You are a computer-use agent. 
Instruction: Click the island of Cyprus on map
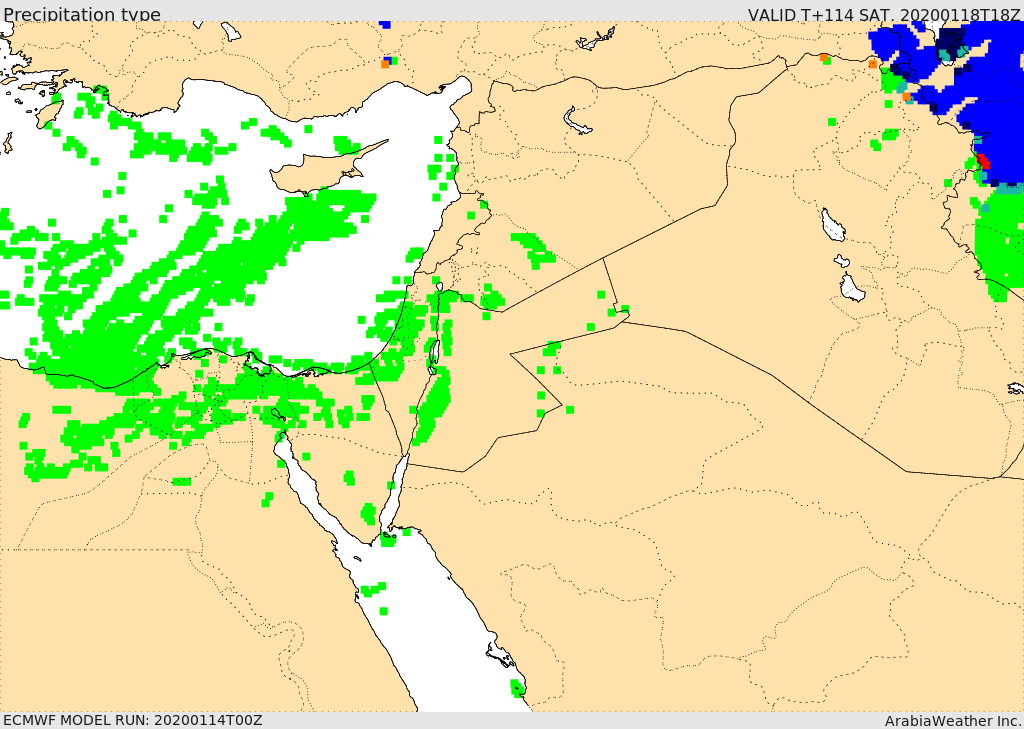tap(320, 171)
